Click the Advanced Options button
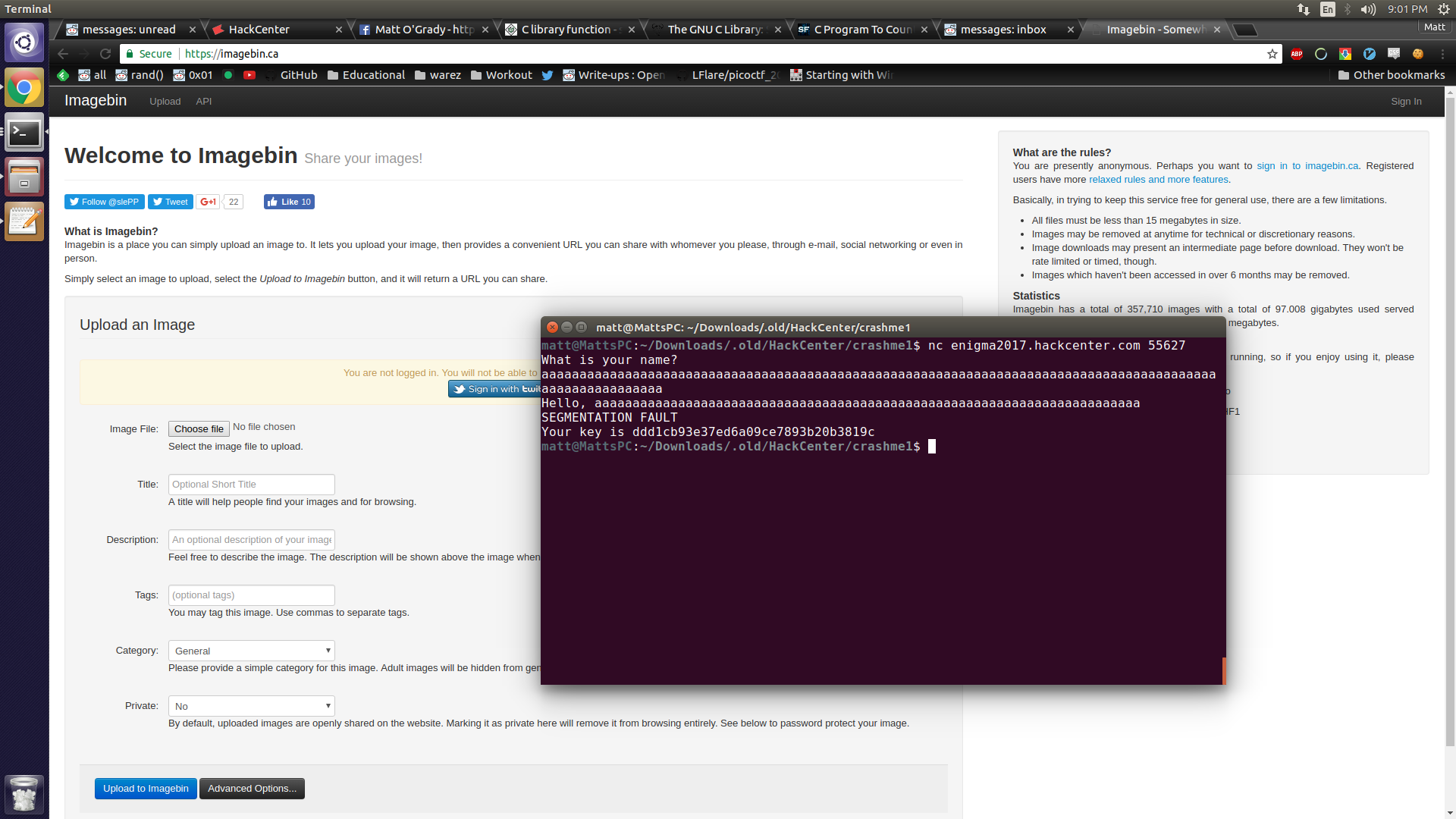Screen dimensions: 1456x819 pos(252,789)
